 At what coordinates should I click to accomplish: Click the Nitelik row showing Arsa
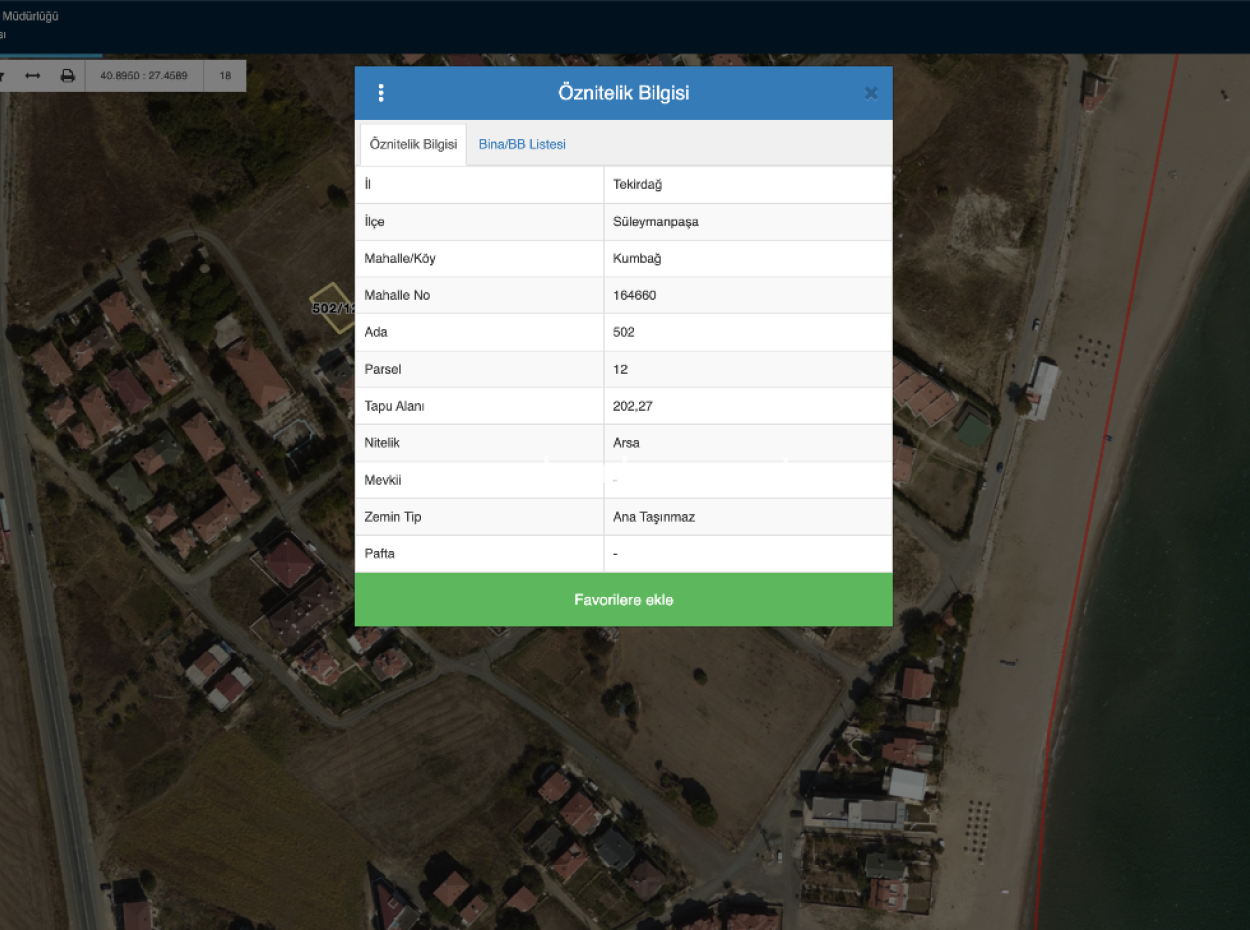tap(623, 442)
